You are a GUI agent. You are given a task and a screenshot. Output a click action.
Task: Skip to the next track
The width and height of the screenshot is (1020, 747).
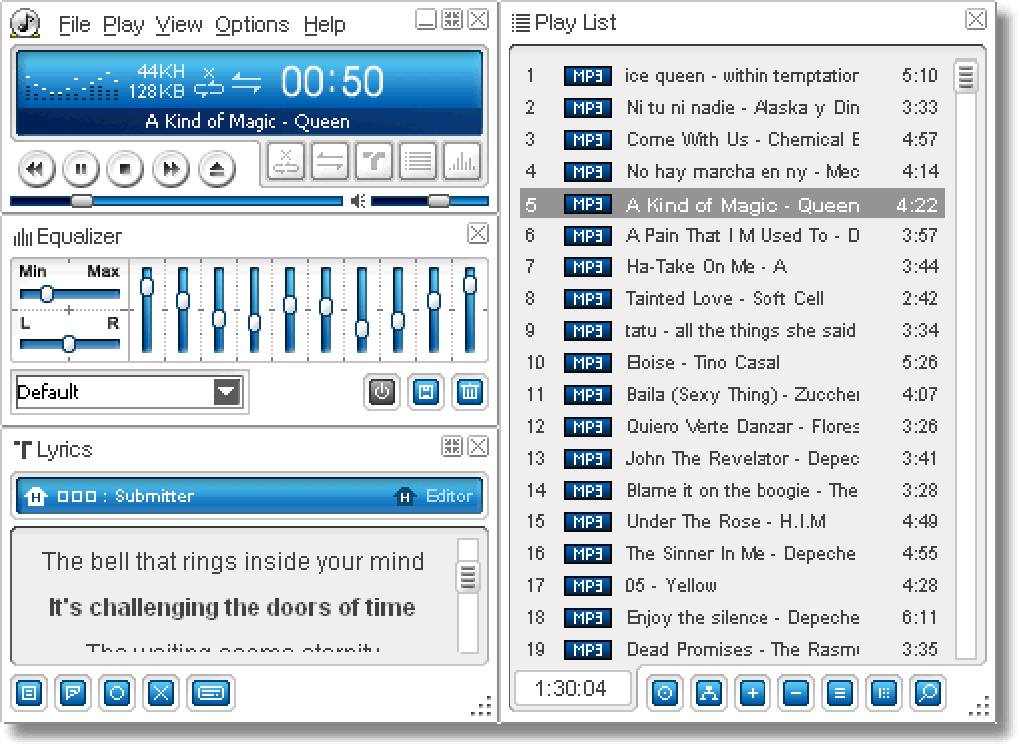point(170,169)
